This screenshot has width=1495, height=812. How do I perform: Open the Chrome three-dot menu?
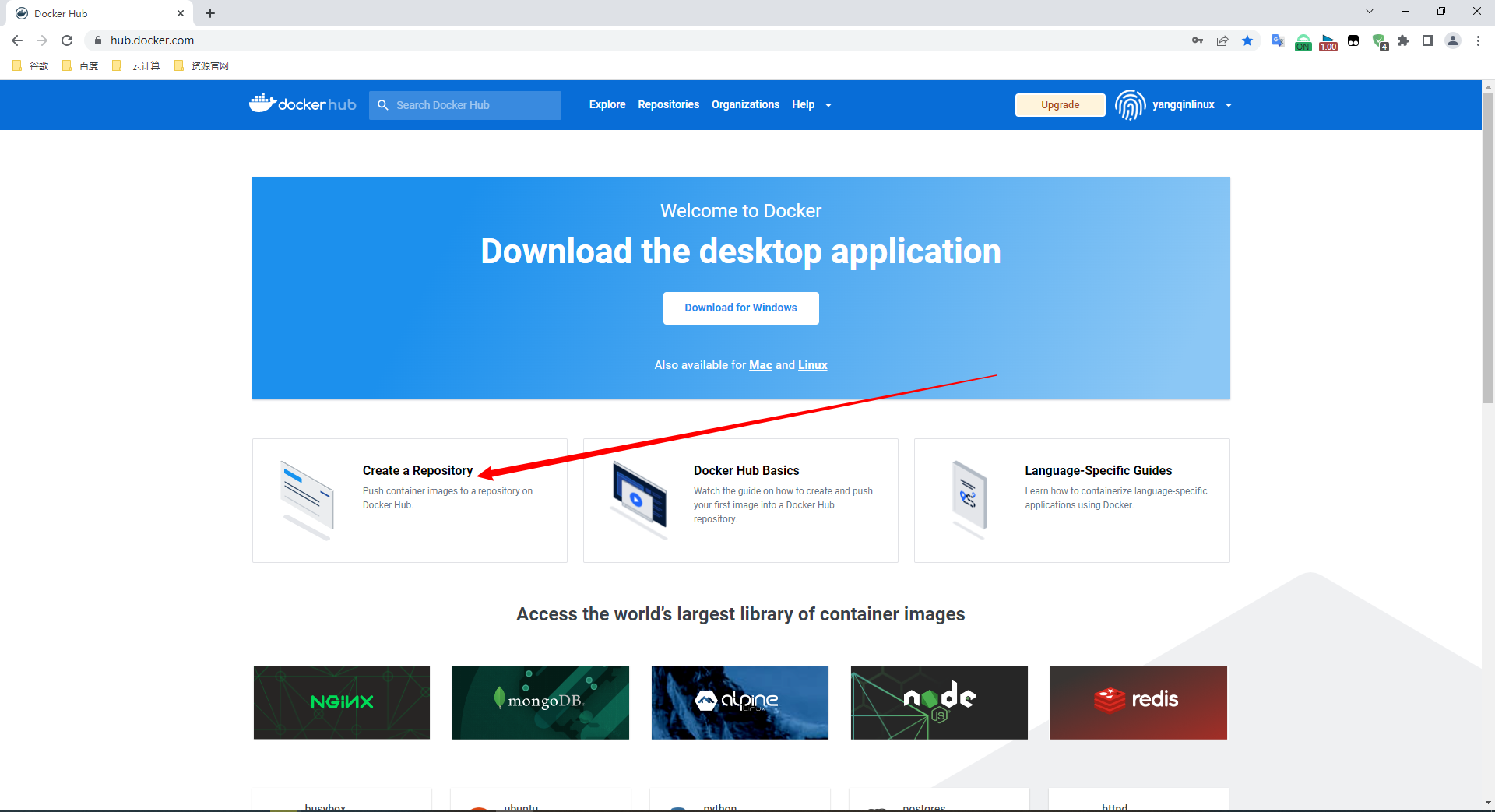pyautogui.click(x=1478, y=40)
